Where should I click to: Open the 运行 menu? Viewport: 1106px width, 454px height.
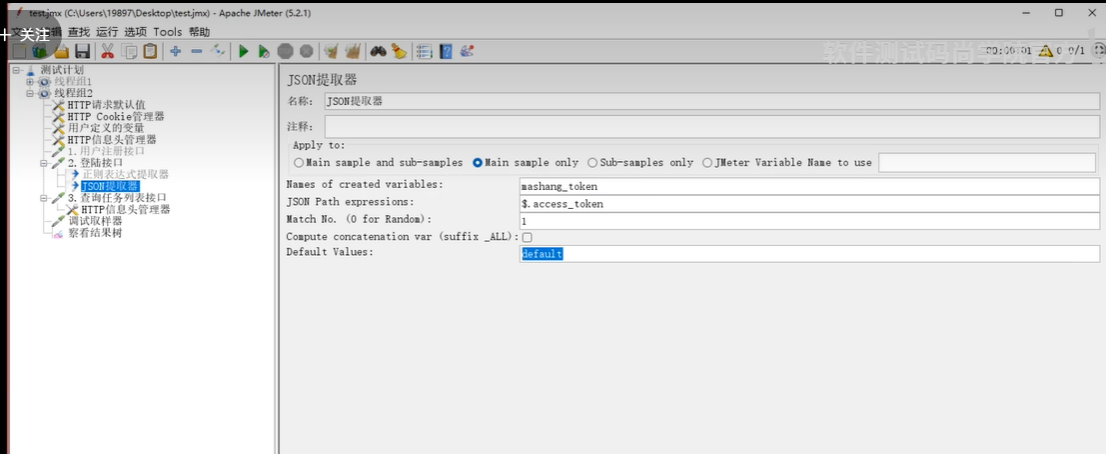click(107, 32)
